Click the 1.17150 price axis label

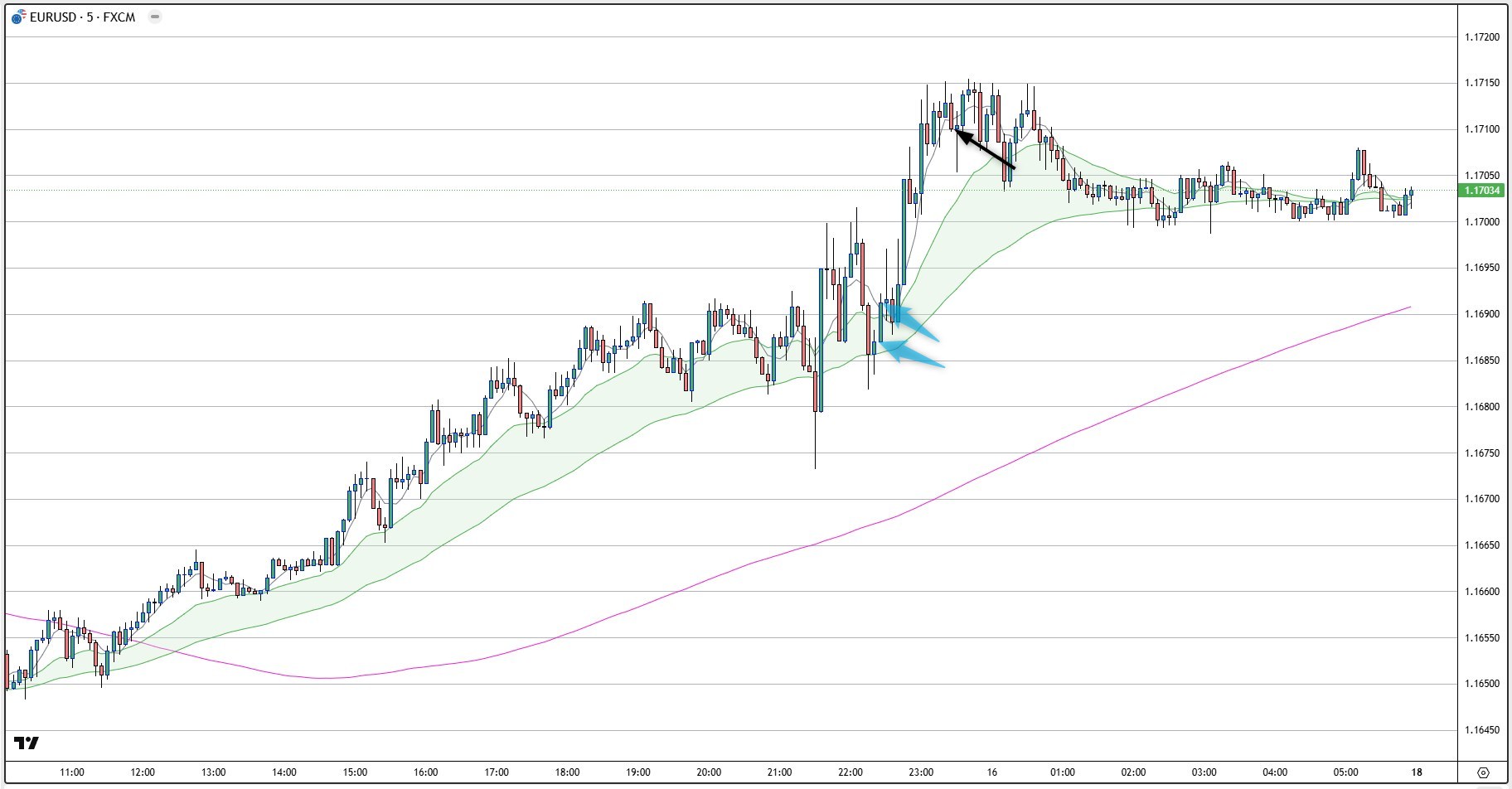point(1482,83)
